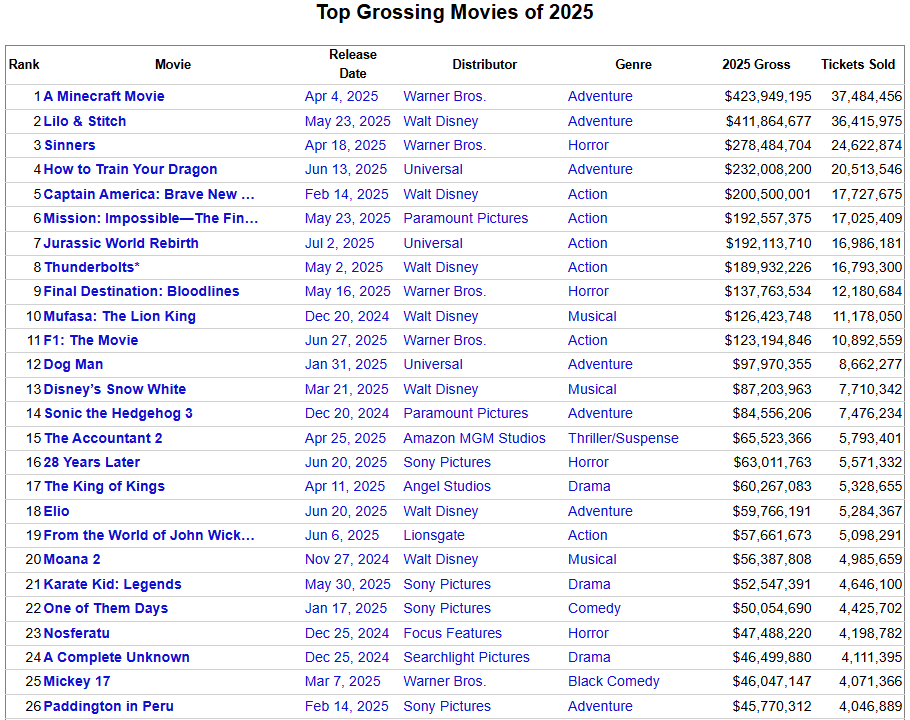
Task: Open Angel Studios distributor link
Action: coord(447,486)
